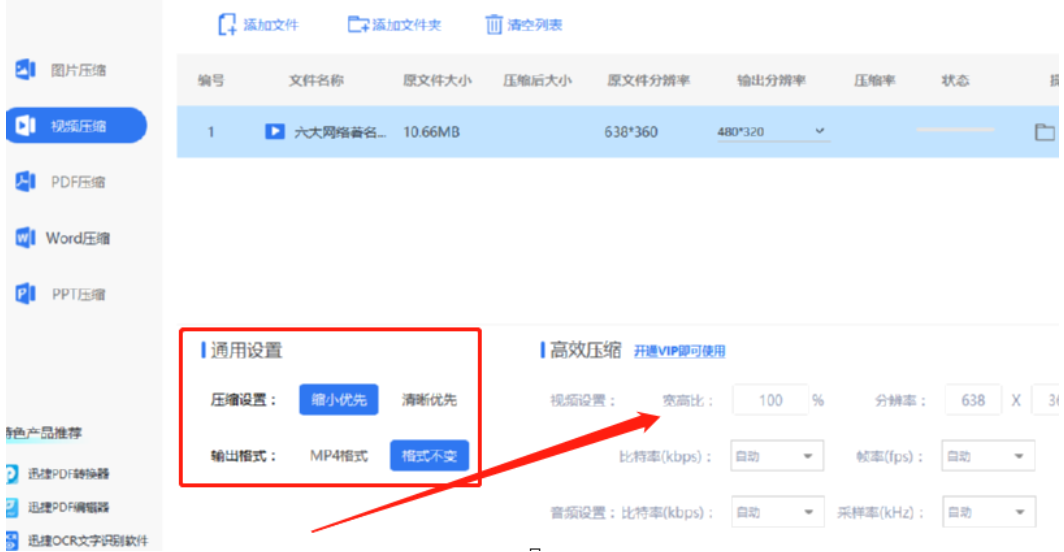This screenshot has width=1064, height=552.
Task: Click the 原文件大小 column header
Action: tap(437, 80)
